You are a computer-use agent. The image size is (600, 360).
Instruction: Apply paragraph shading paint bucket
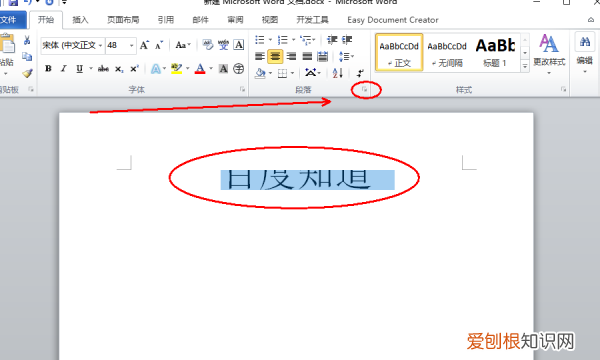pyautogui.click(x=260, y=73)
